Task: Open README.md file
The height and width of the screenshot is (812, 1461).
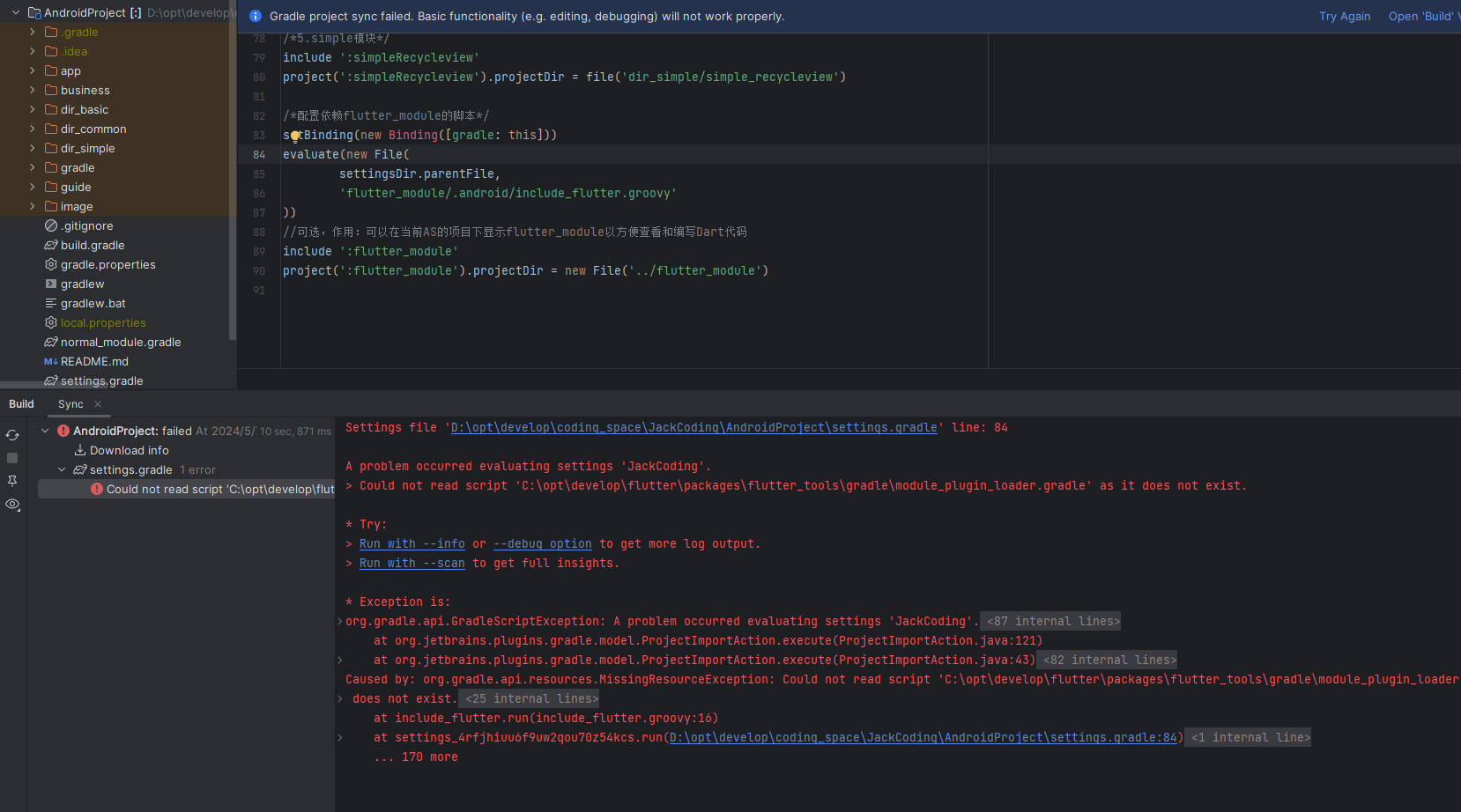Action: tap(94, 361)
